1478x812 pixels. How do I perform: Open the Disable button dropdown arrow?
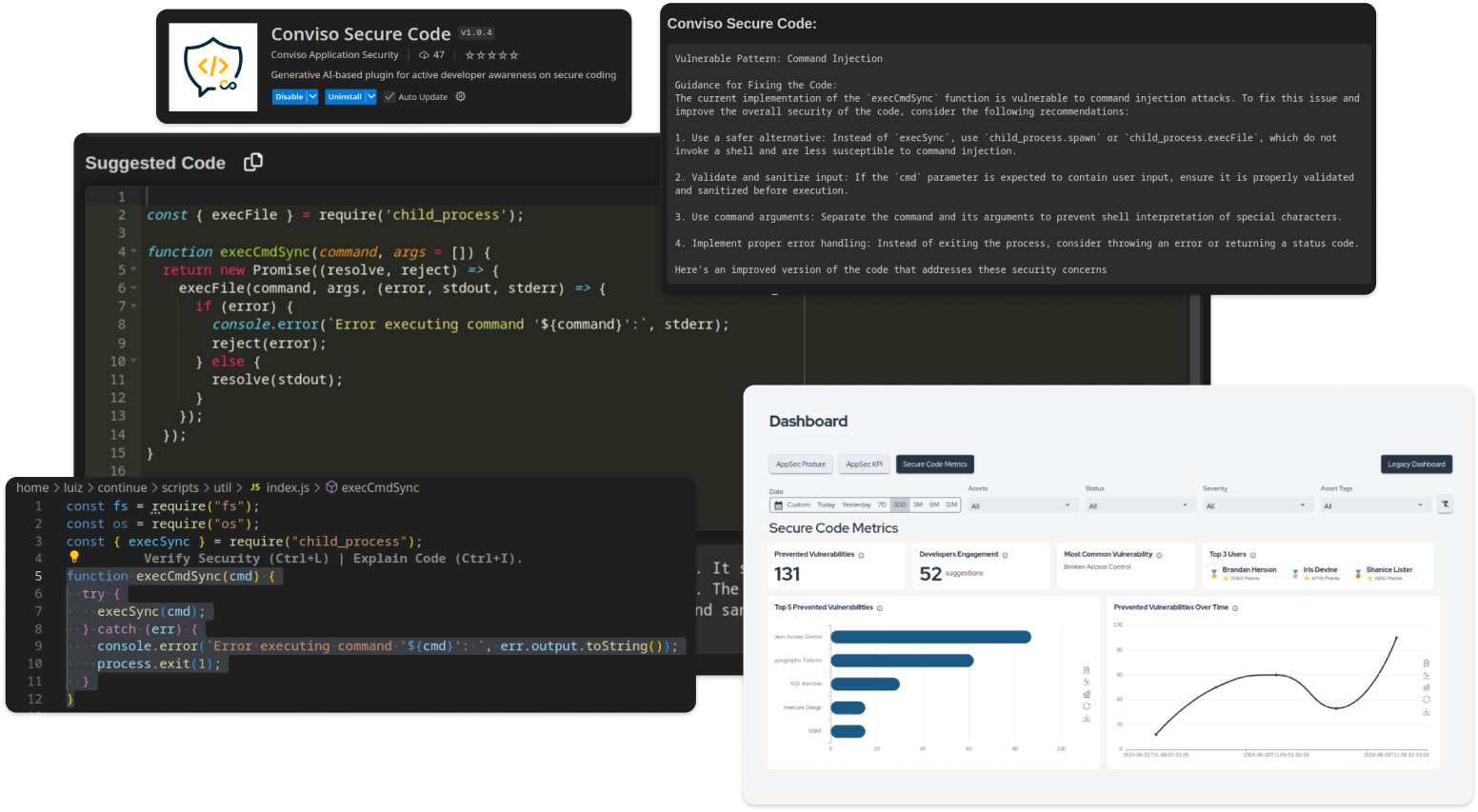tap(312, 96)
